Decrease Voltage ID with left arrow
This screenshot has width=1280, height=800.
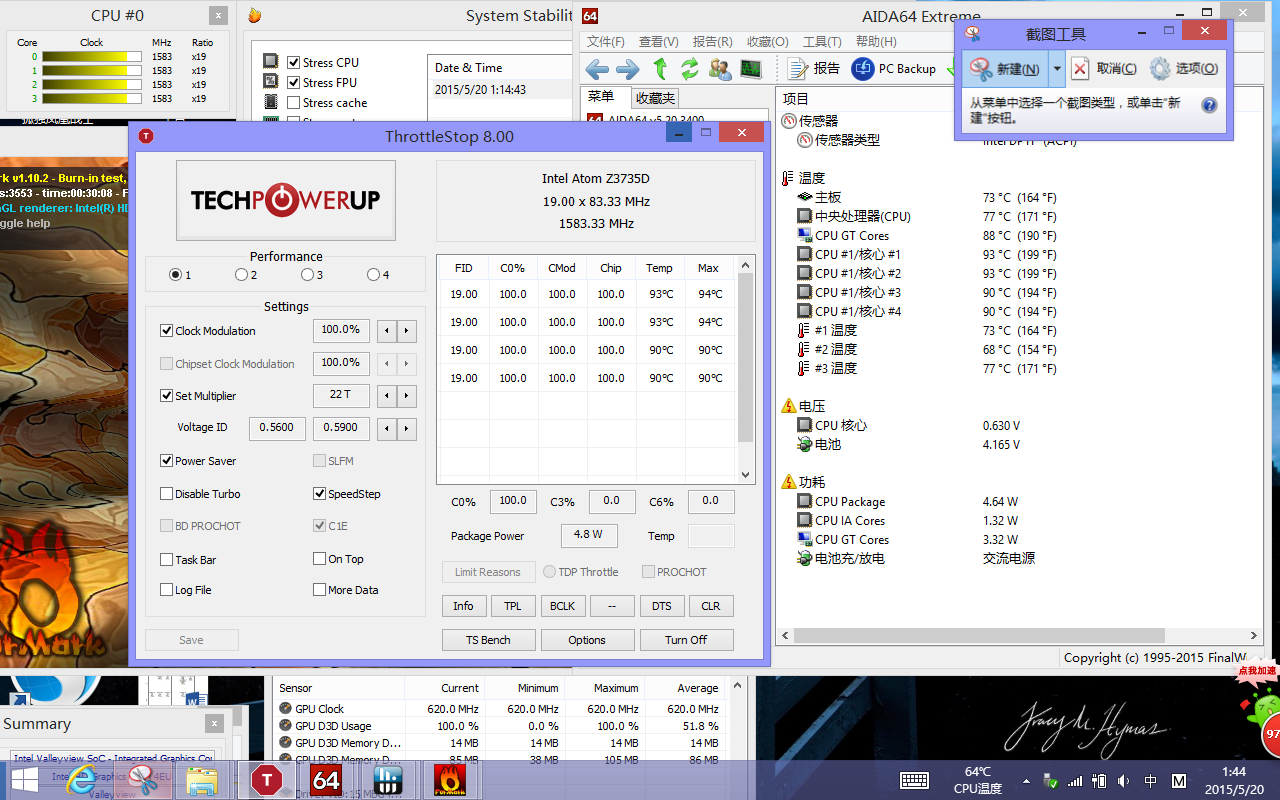point(387,429)
